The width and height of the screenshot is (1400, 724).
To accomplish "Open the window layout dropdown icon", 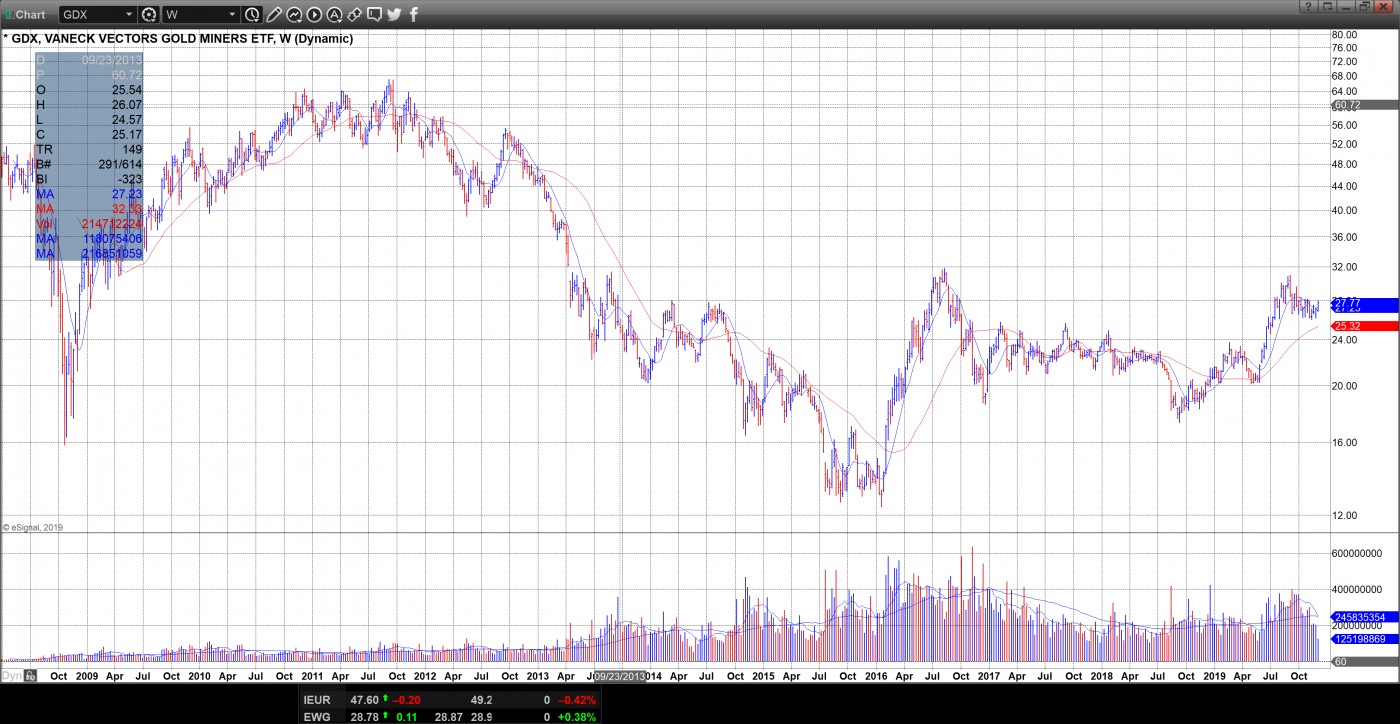I will (x=1328, y=6).
